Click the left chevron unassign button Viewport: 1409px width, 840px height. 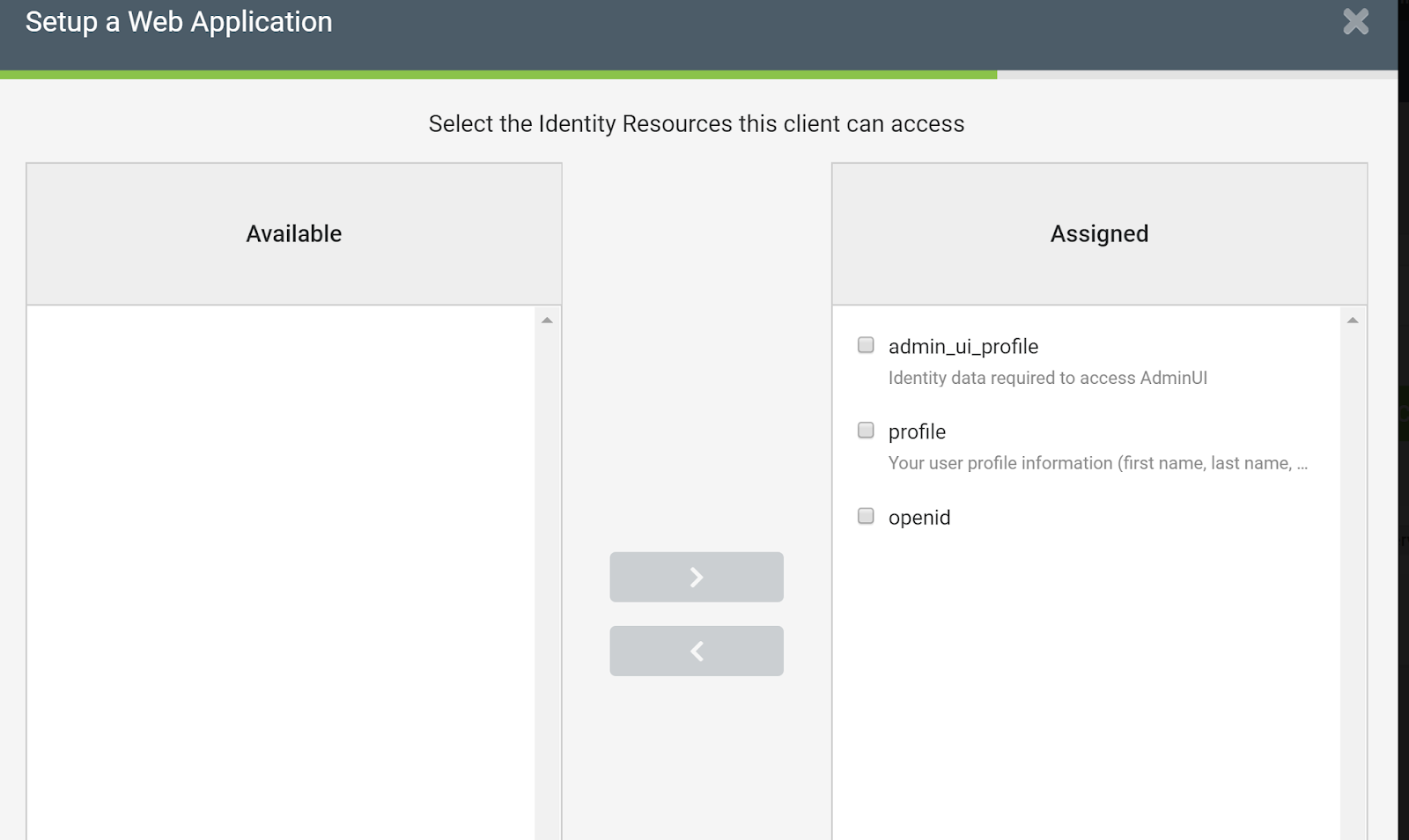(x=696, y=651)
